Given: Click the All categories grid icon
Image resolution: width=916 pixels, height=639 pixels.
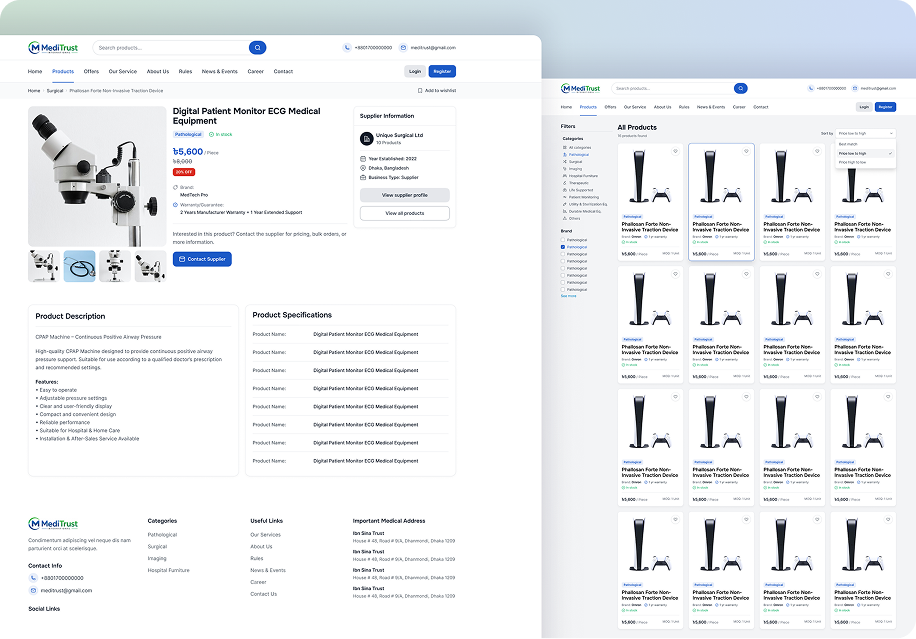Looking at the screenshot, I should point(565,148).
